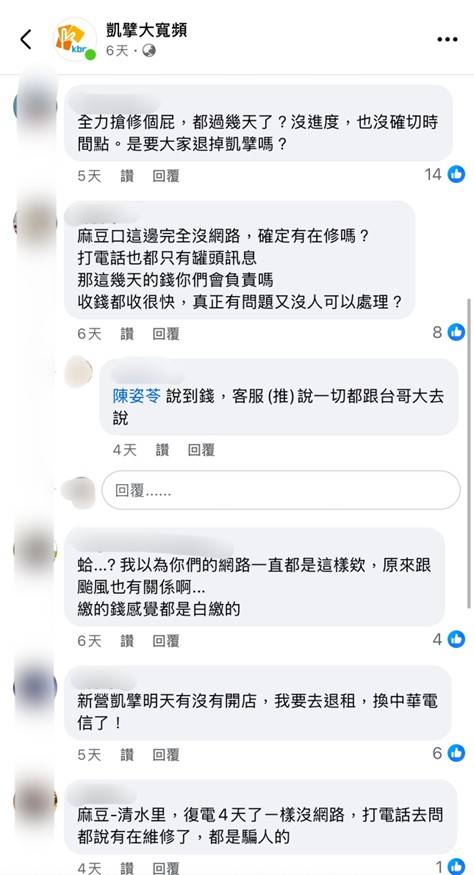Reply to the 全力搶修個屁 comment

[x=166, y=176]
